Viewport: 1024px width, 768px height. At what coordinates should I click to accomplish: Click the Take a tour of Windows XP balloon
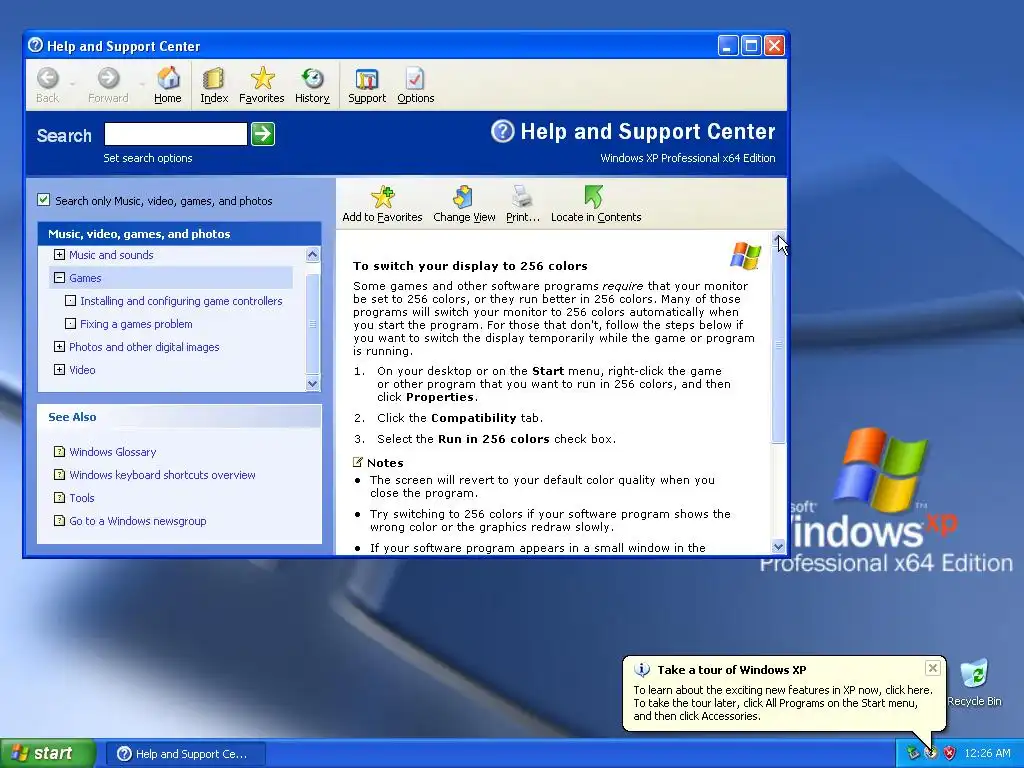pyautogui.click(x=784, y=693)
